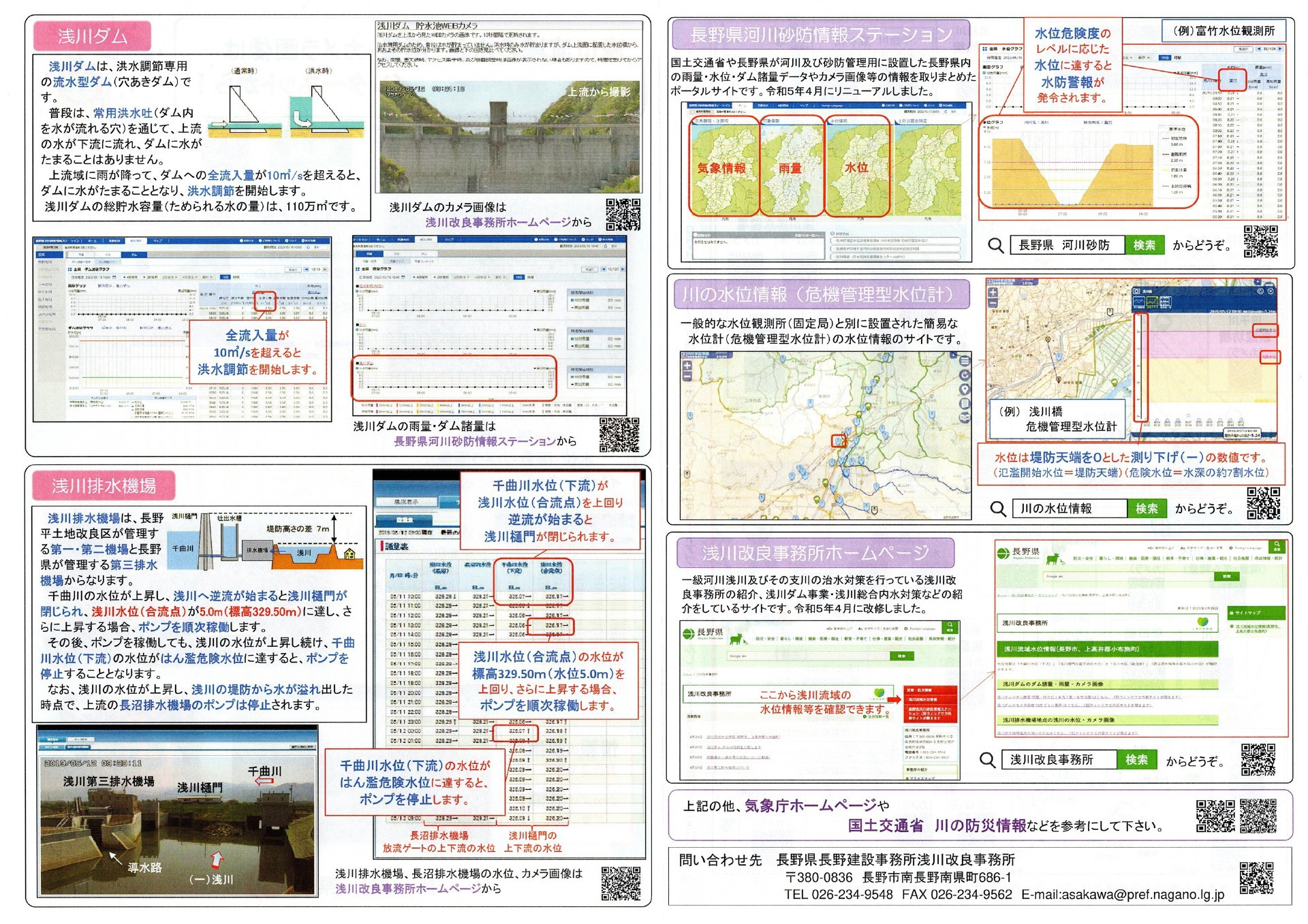Click the magnifier icon beside 浅川改良事務所 field

987,760
